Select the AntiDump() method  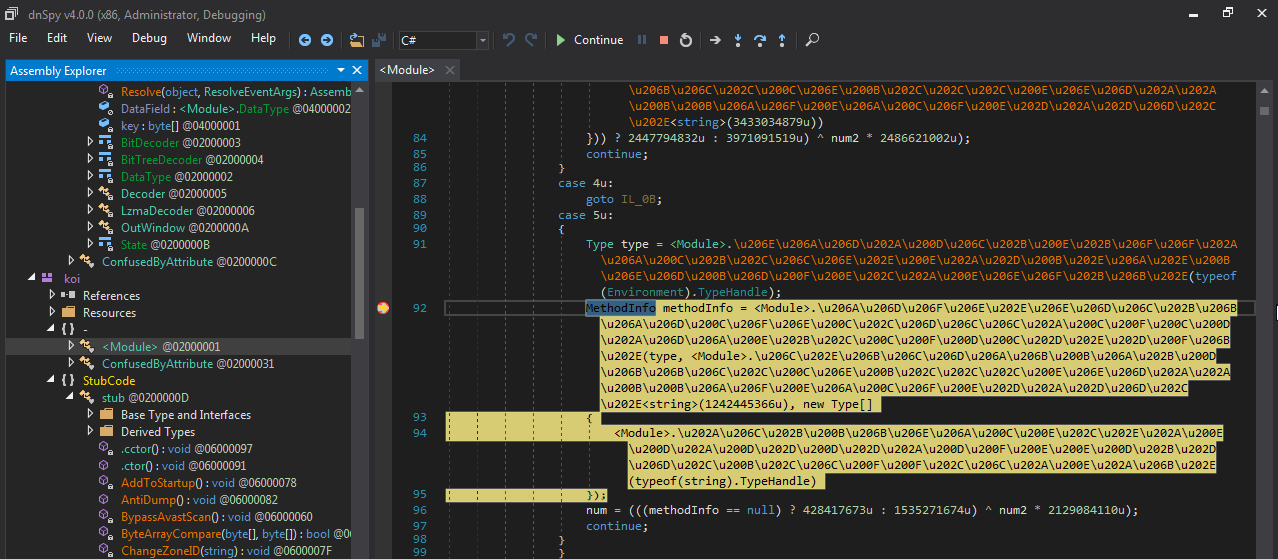click(x=150, y=500)
